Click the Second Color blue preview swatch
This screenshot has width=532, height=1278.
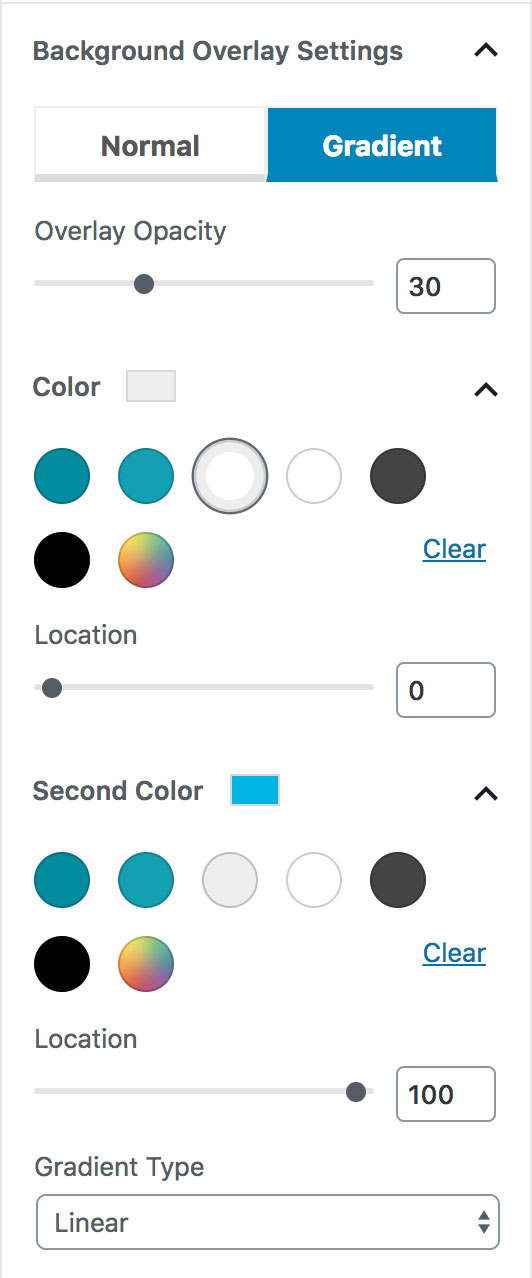[255, 790]
